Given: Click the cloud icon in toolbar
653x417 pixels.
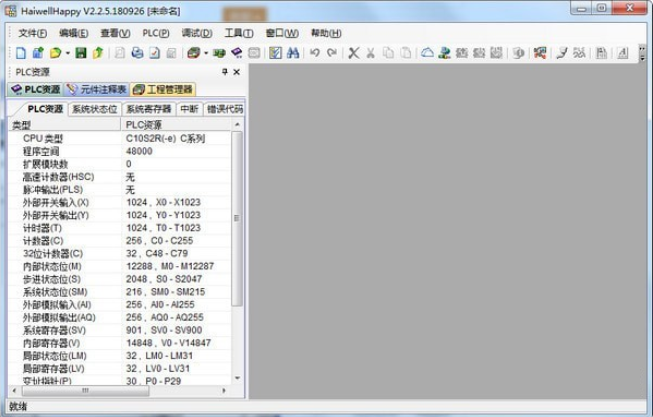Looking at the screenshot, I should (x=427, y=53).
